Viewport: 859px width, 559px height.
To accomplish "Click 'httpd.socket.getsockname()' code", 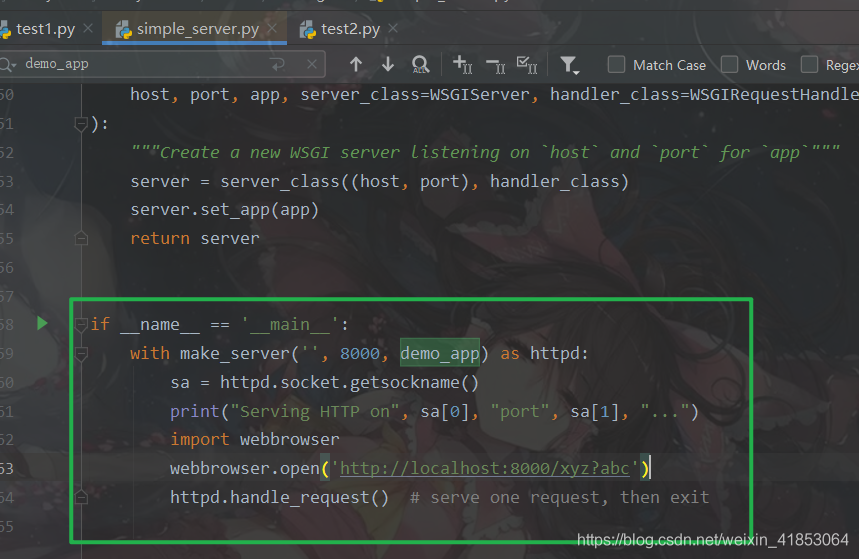I will pyautogui.click(x=350, y=383).
